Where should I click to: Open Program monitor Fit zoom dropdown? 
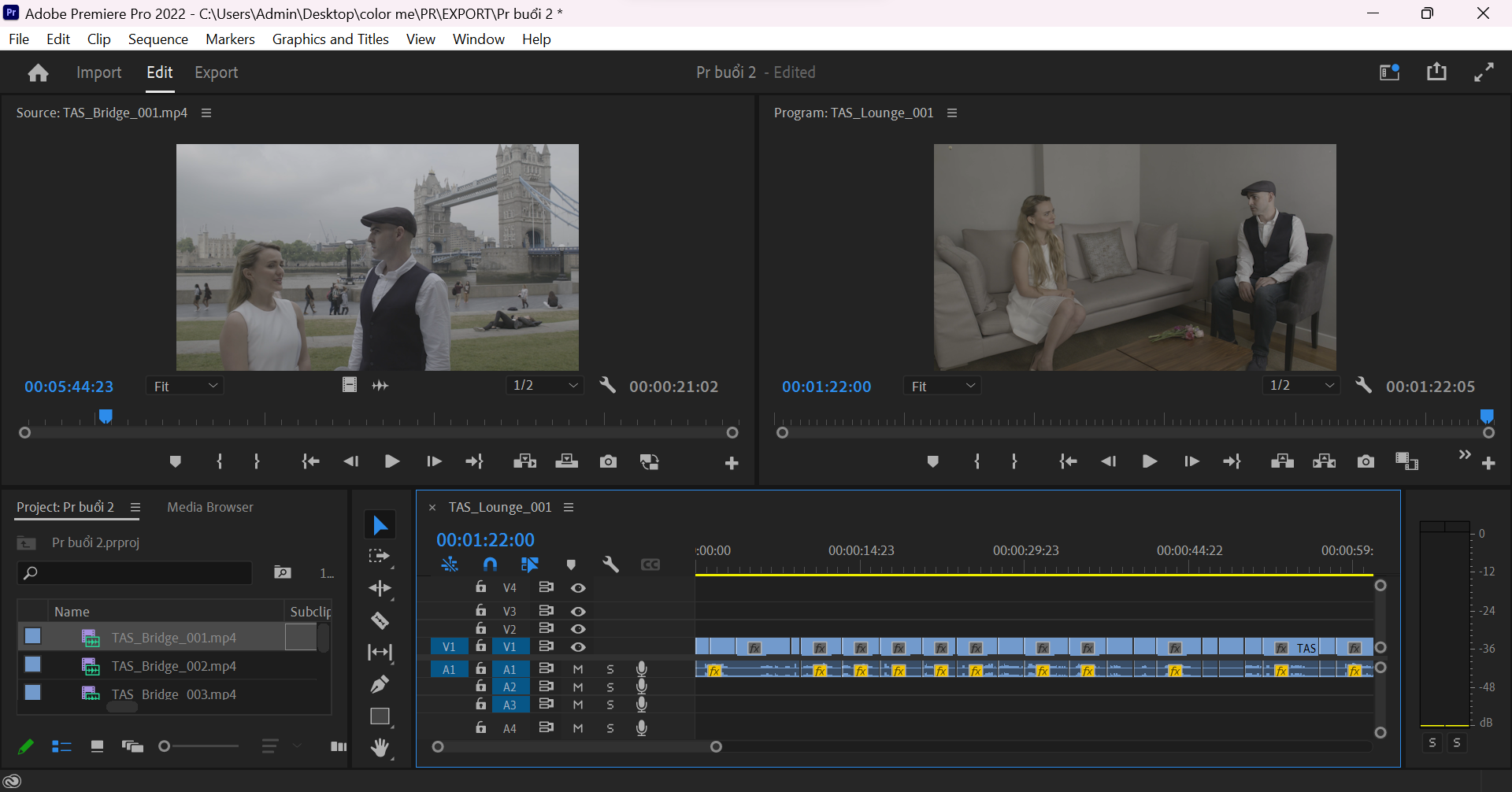click(x=943, y=386)
